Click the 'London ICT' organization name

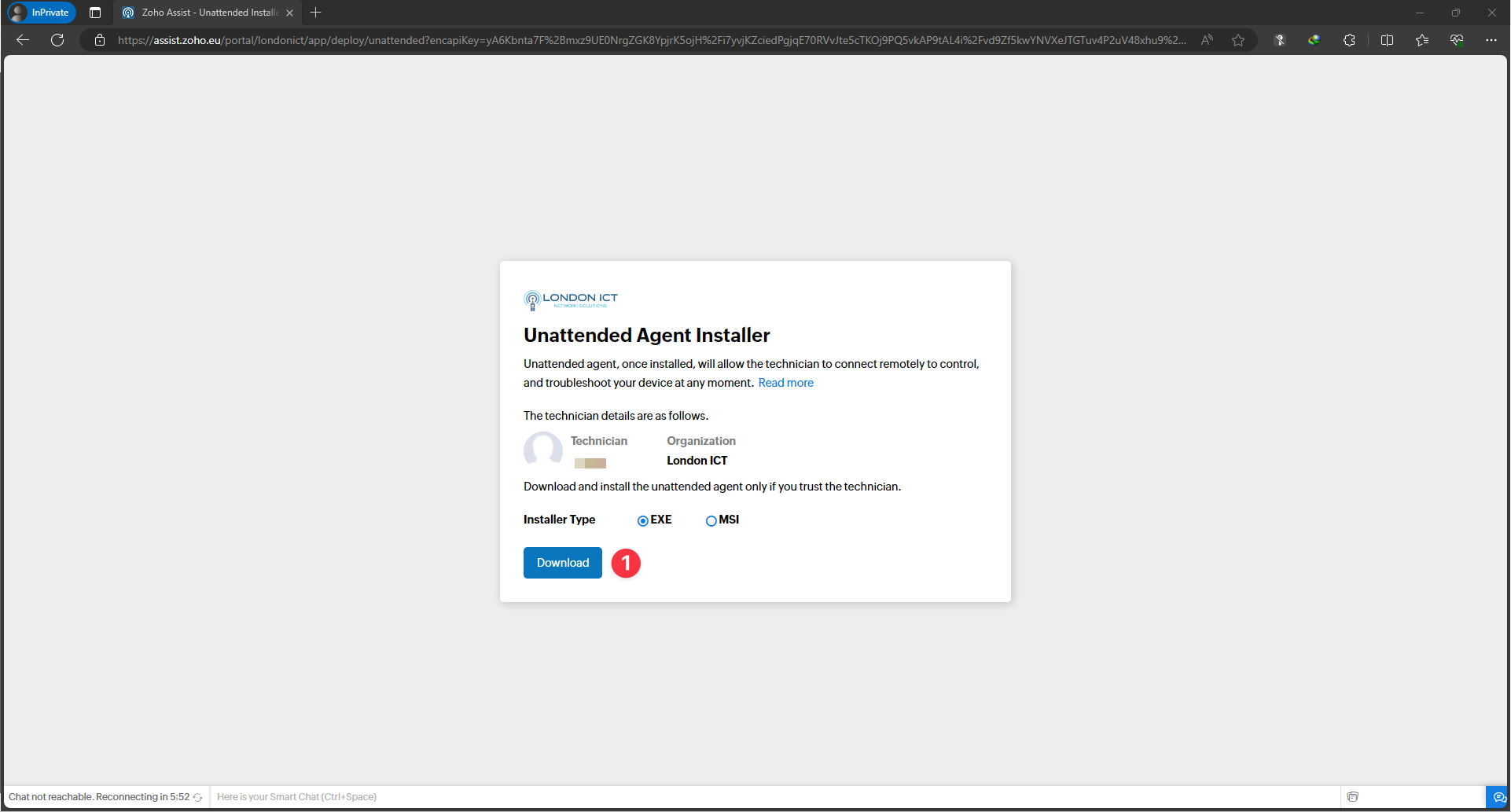click(x=697, y=461)
